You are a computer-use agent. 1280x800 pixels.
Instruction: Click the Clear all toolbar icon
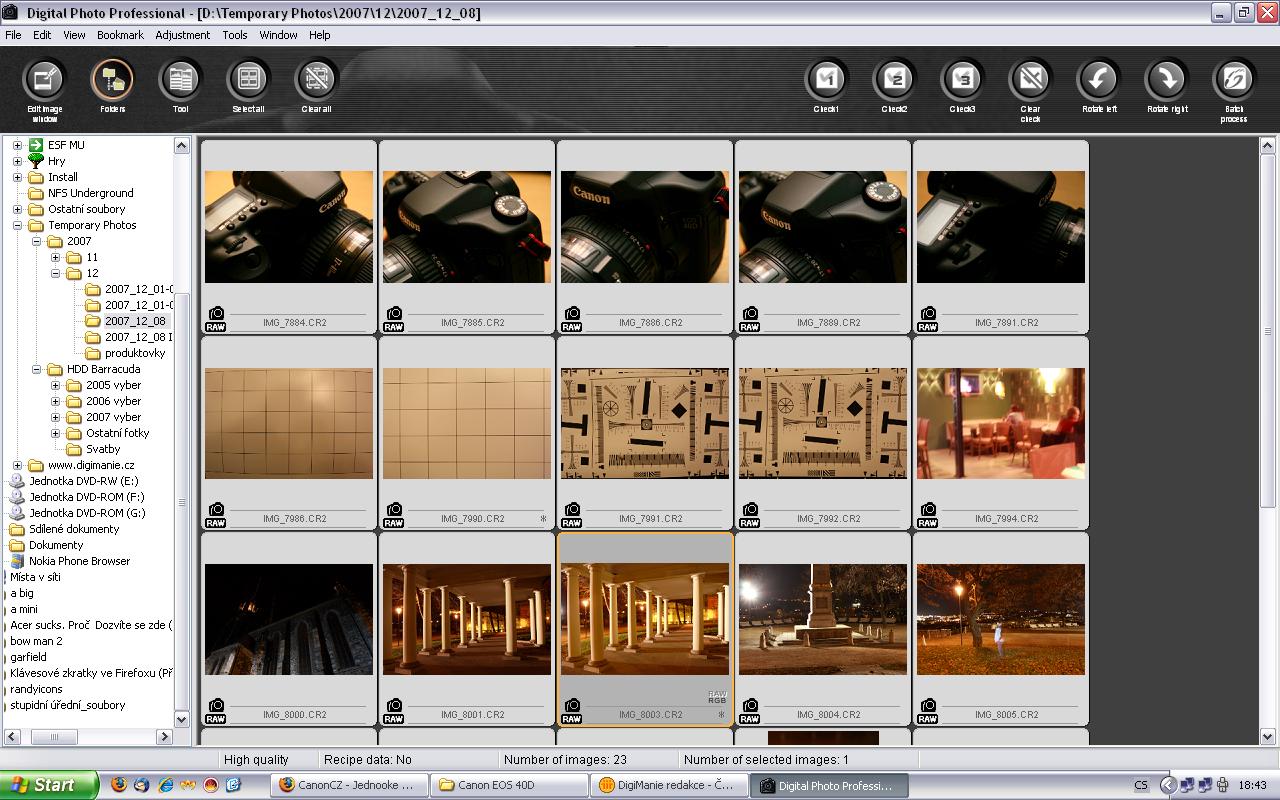[x=316, y=80]
